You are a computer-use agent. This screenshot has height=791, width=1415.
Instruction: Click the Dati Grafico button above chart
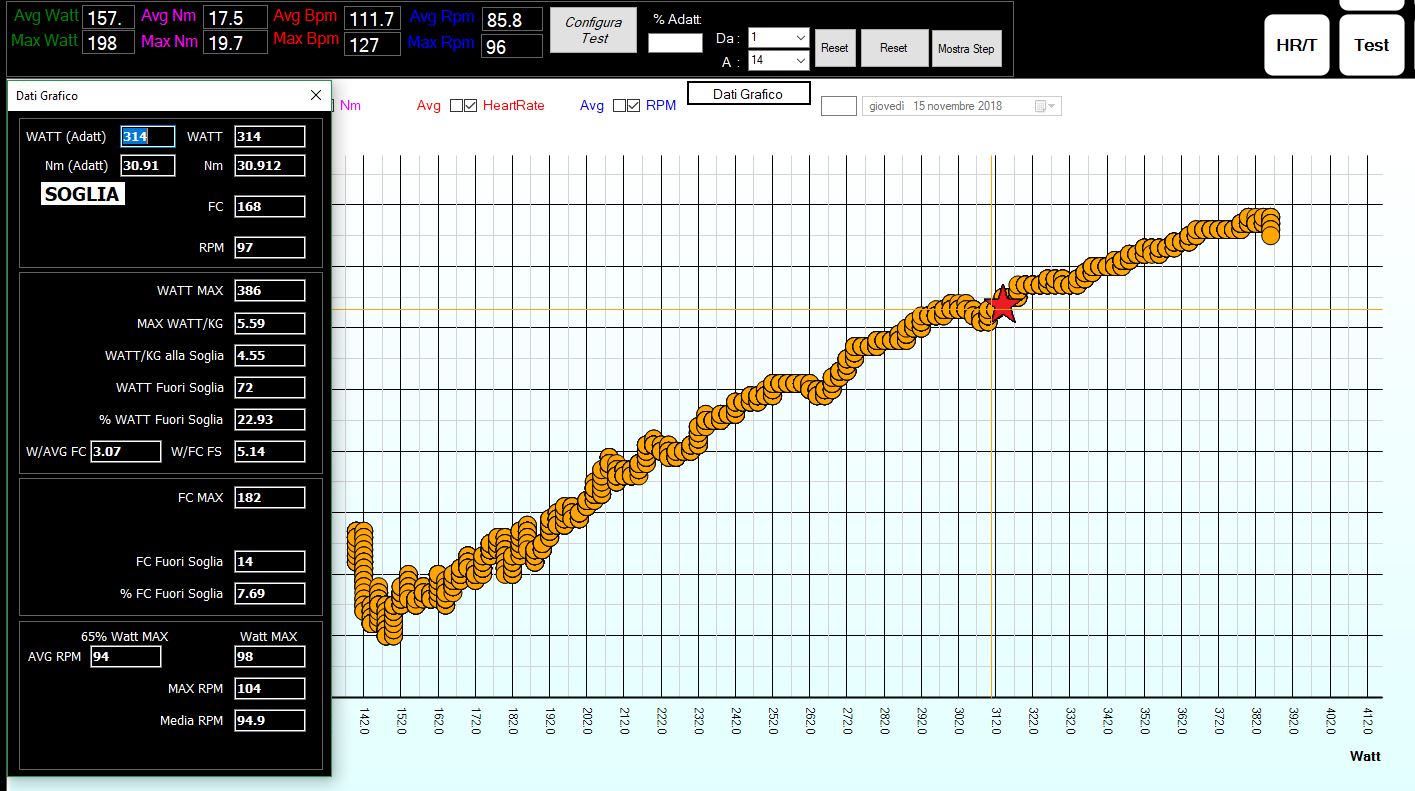point(747,93)
